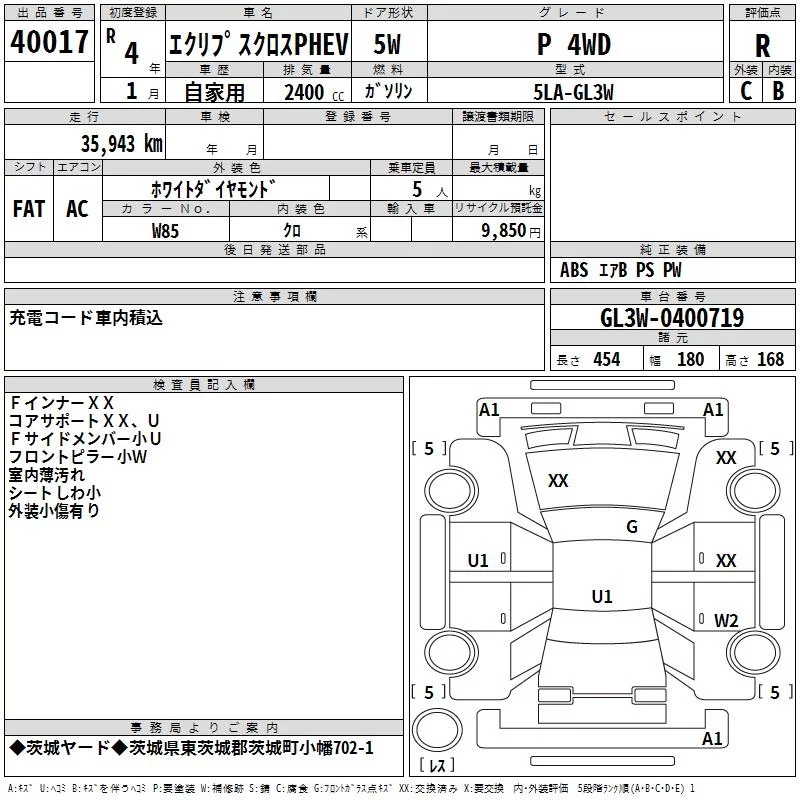The height and width of the screenshot is (800, 800).
Task: Click the G mark on the windshield
Action: coord(632,527)
